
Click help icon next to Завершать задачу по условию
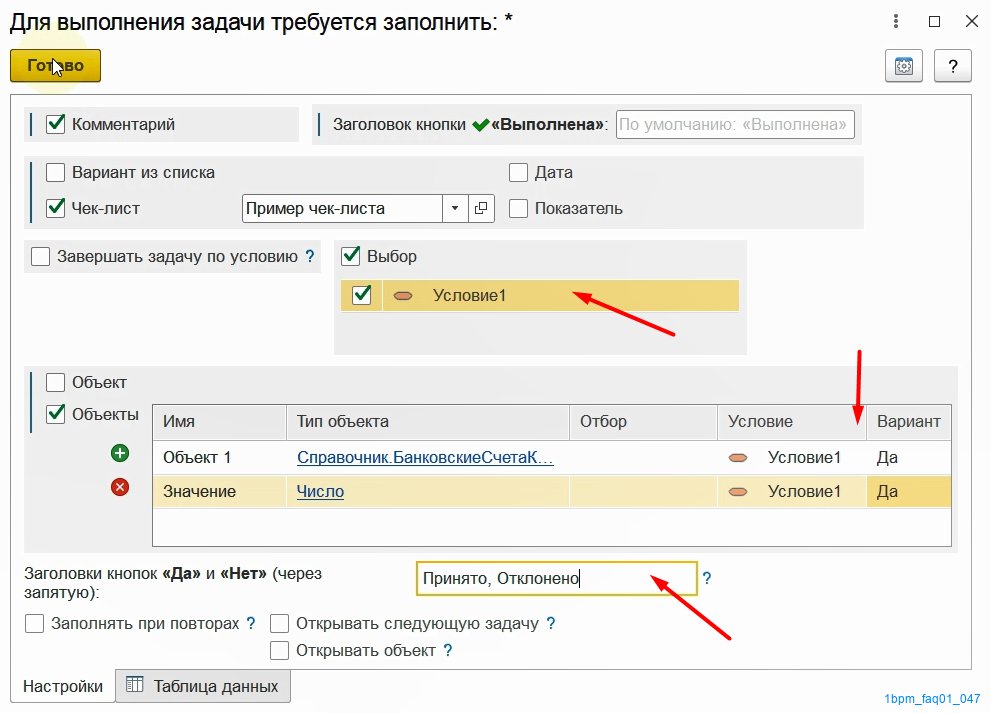(x=310, y=256)
